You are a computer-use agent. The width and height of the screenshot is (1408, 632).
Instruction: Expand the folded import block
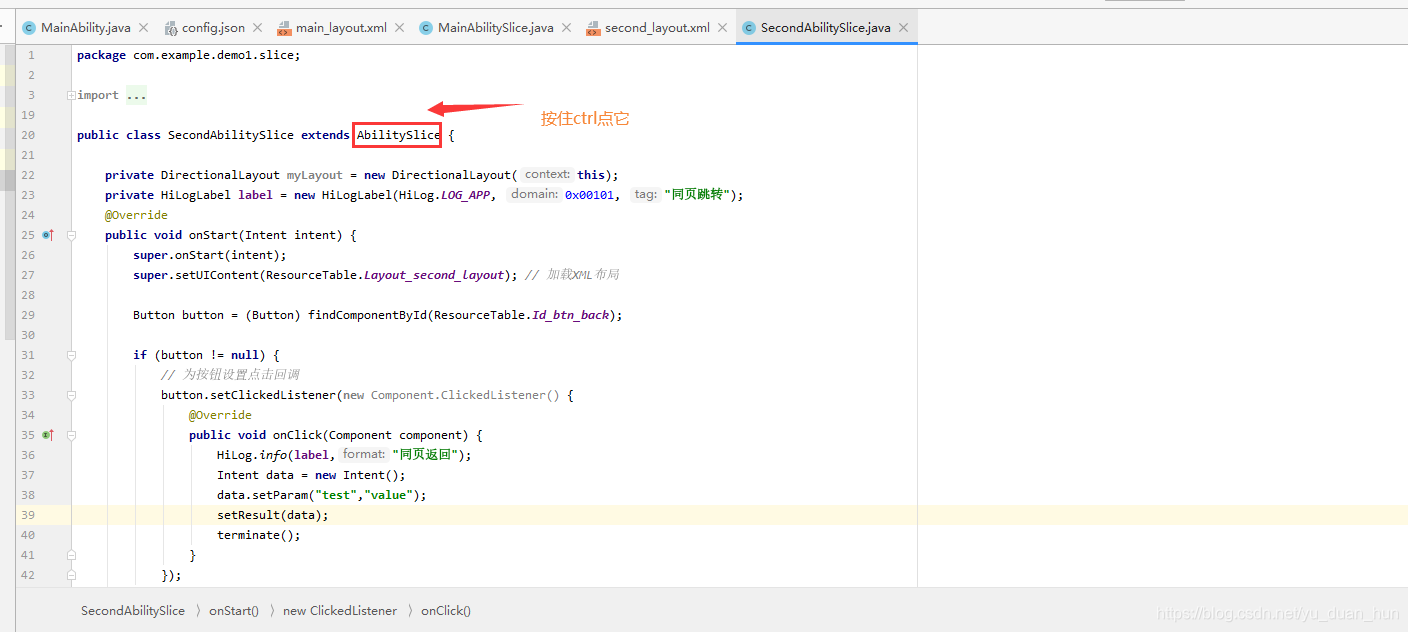tap(71, 95)
